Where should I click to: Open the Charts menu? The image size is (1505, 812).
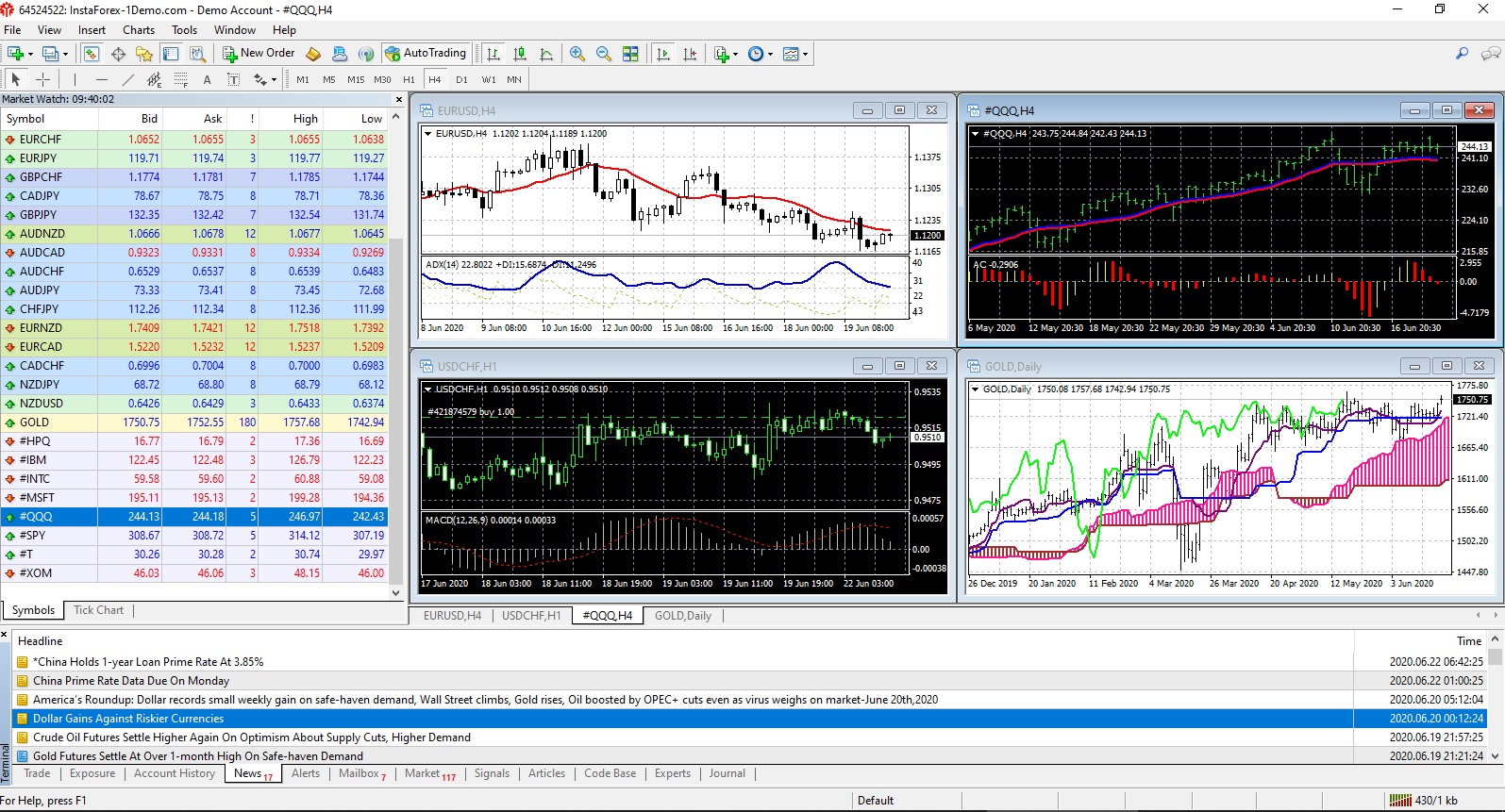[139, 30]
